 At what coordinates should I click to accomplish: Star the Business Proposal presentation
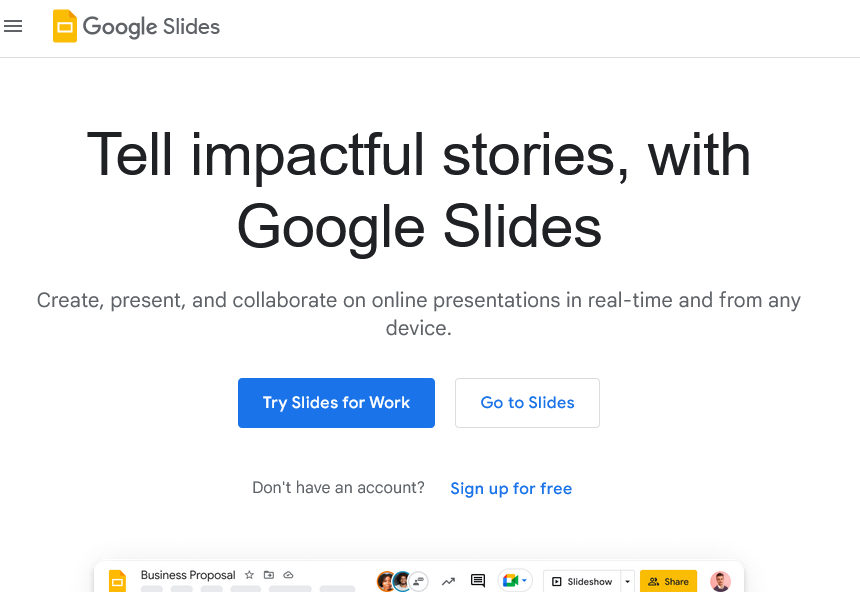pos(247,574)
